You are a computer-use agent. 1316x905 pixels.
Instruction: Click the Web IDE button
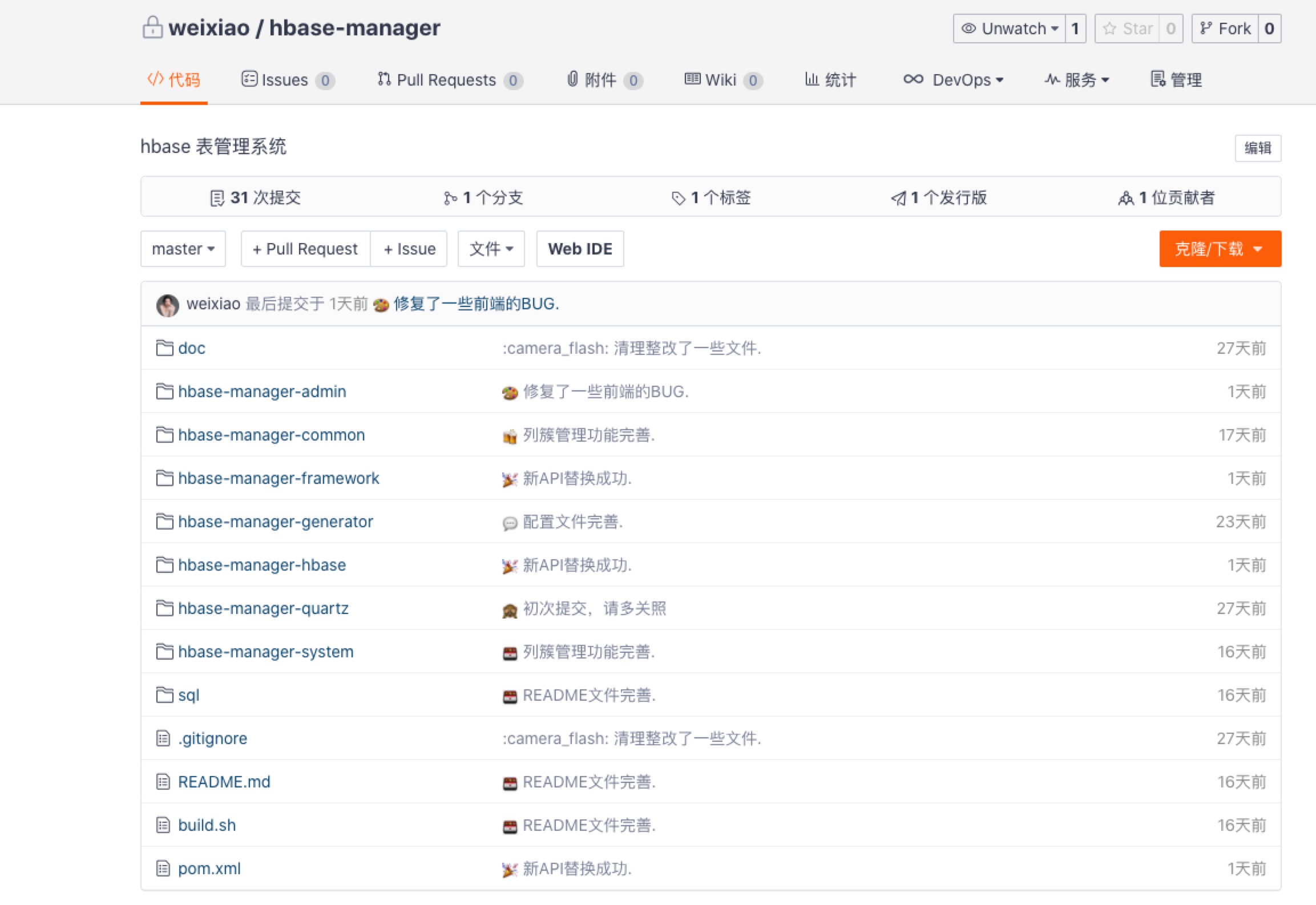(580, 249)
